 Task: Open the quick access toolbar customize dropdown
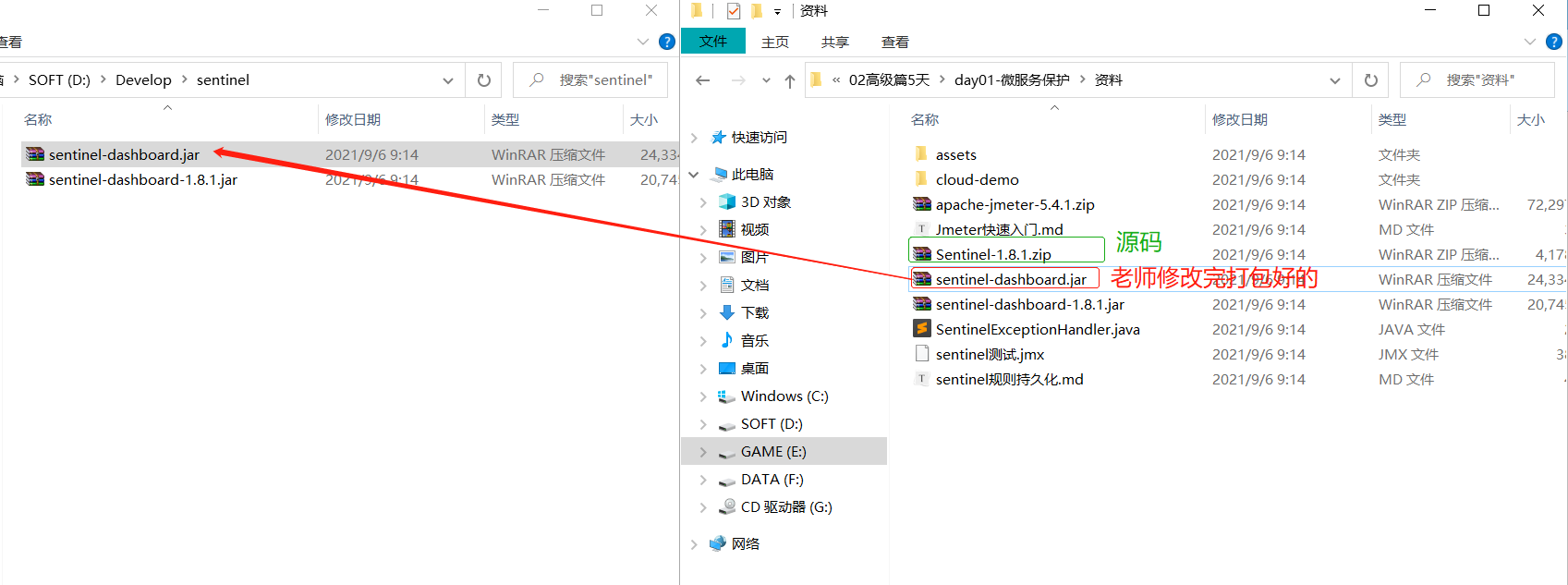click(777, 12)
